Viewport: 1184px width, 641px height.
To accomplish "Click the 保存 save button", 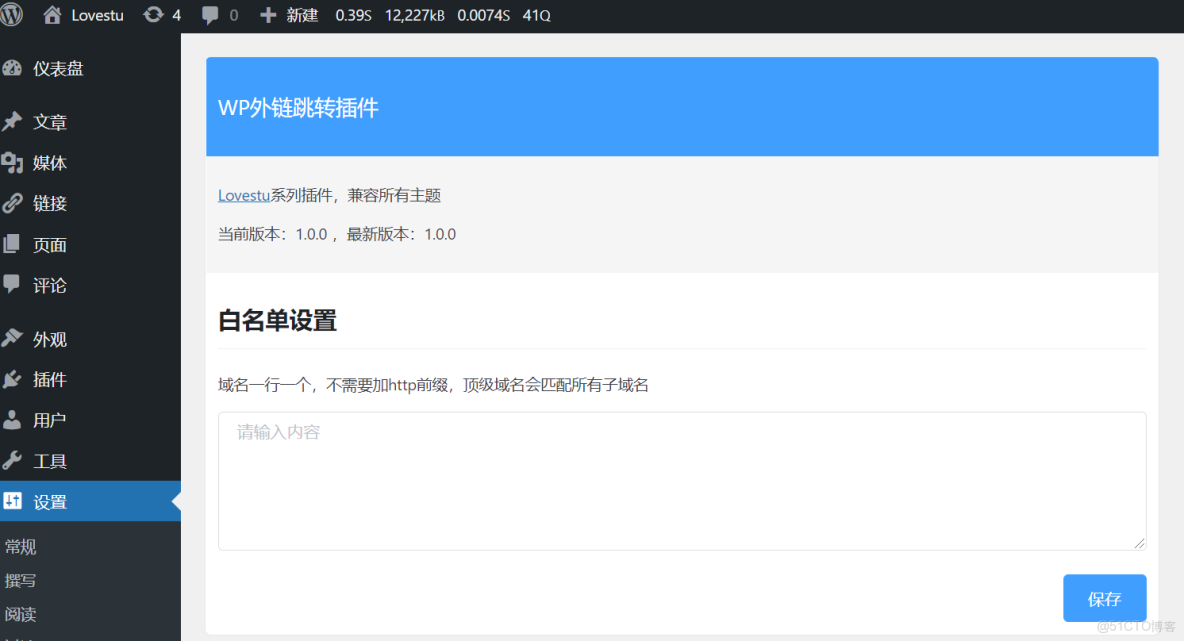I will pyautogui.click(x=1104, y=597).
